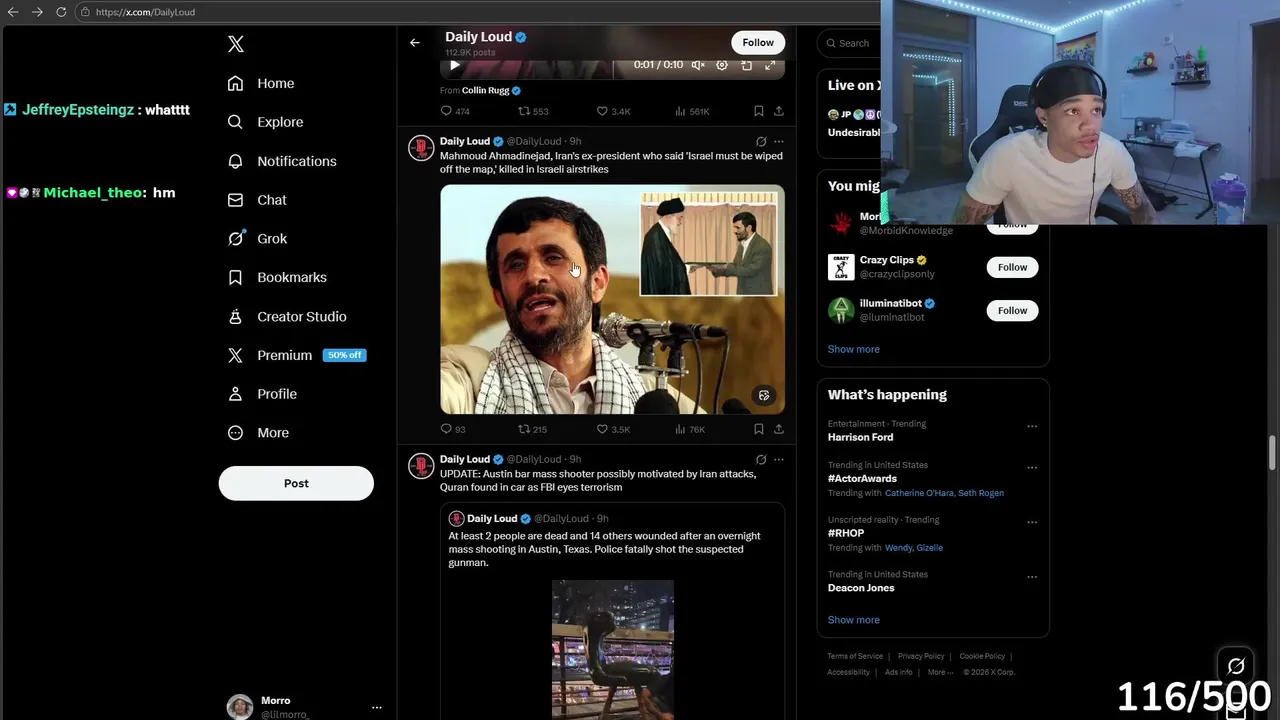Open Creator Studio
This screenshot has height=720, width=1280.
287,316
